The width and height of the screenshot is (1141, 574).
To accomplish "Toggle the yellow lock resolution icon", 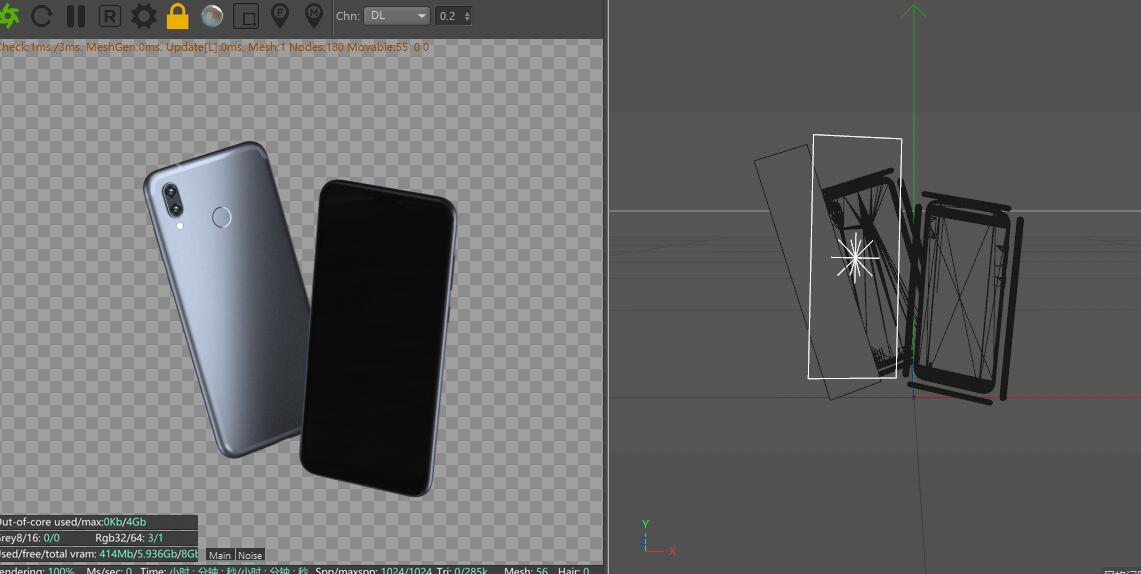I will point(178,16).
